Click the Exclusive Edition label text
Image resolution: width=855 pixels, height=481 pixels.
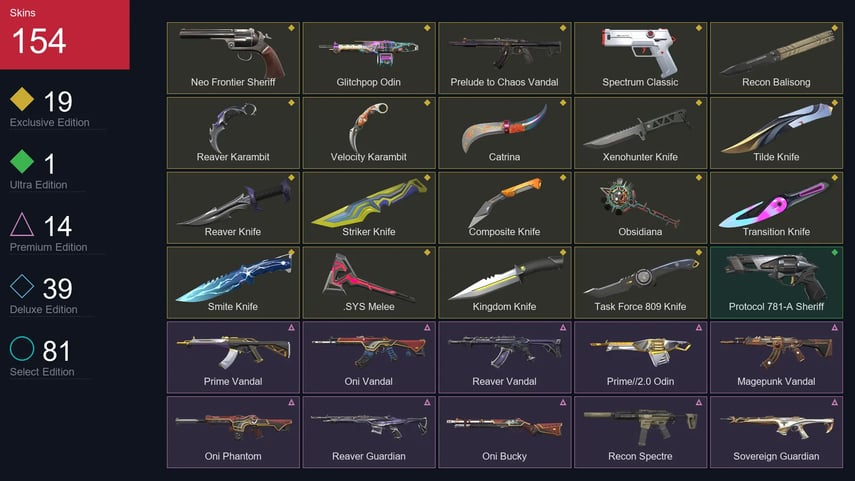pyautogui.click(x=50, y=123)
